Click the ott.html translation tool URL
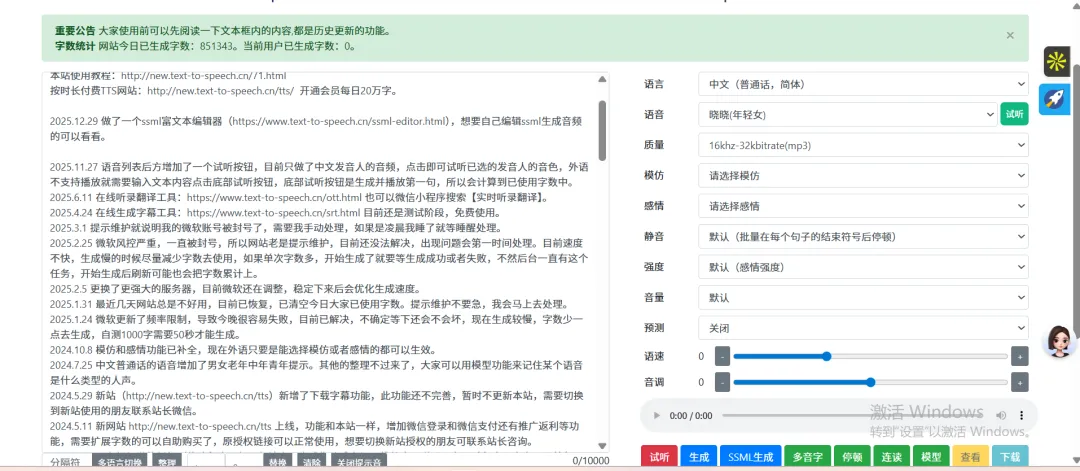Image resolution: width=1080 pixels, height=471 pixels. pos(274,197)
